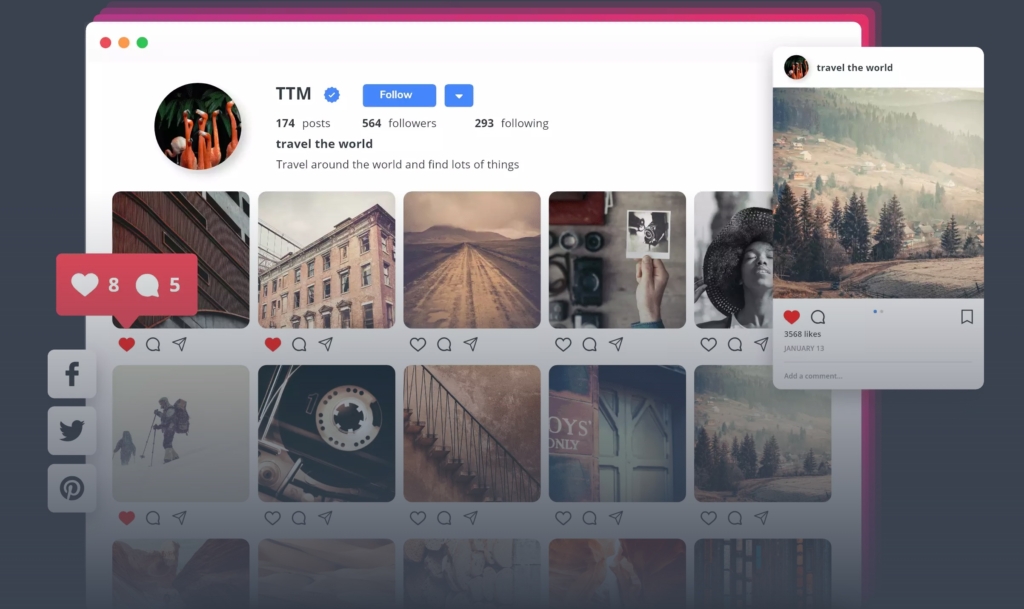Image resolution: width=1024 pixels, height=609 pixels.
Task: Toggle the red heart in post popup
Action: click(792, 317)
